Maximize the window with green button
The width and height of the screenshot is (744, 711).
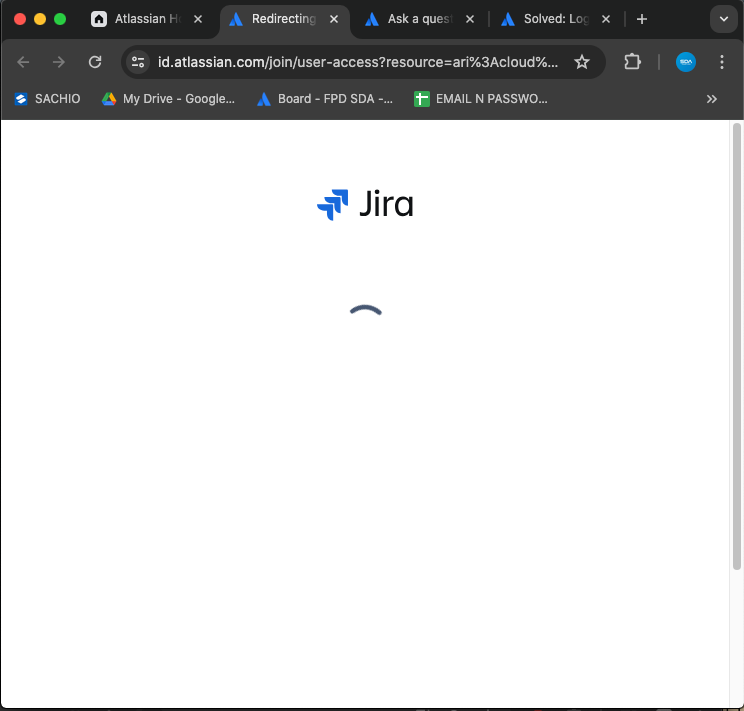[x=60, y=19]
